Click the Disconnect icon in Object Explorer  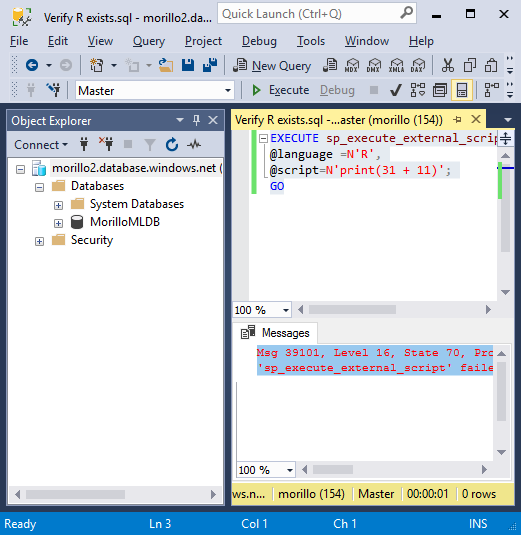coord(106,144)
